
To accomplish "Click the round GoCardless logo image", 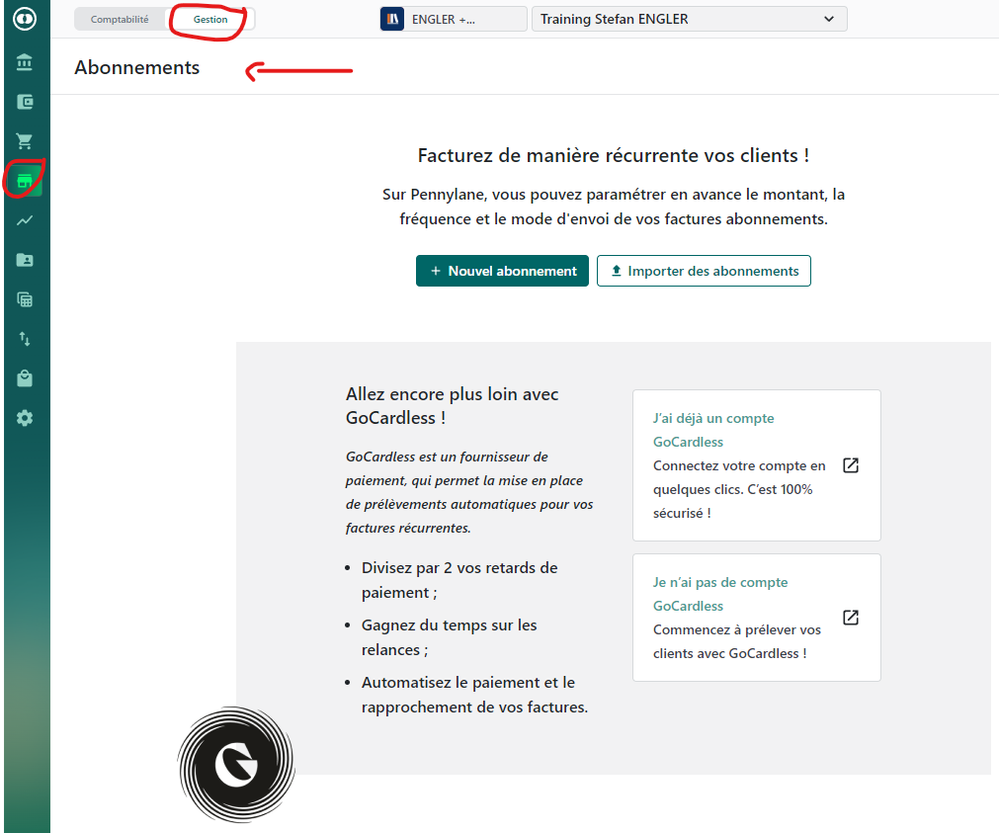I will 236,764.
